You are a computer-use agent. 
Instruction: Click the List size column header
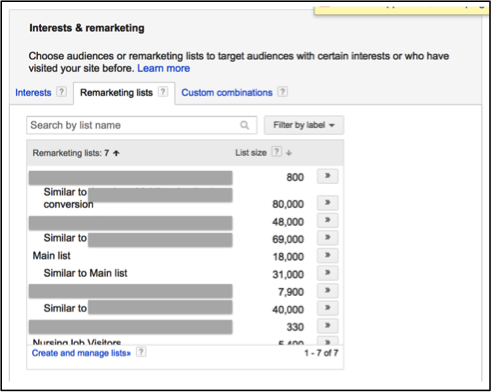click(x=251, y=153)
